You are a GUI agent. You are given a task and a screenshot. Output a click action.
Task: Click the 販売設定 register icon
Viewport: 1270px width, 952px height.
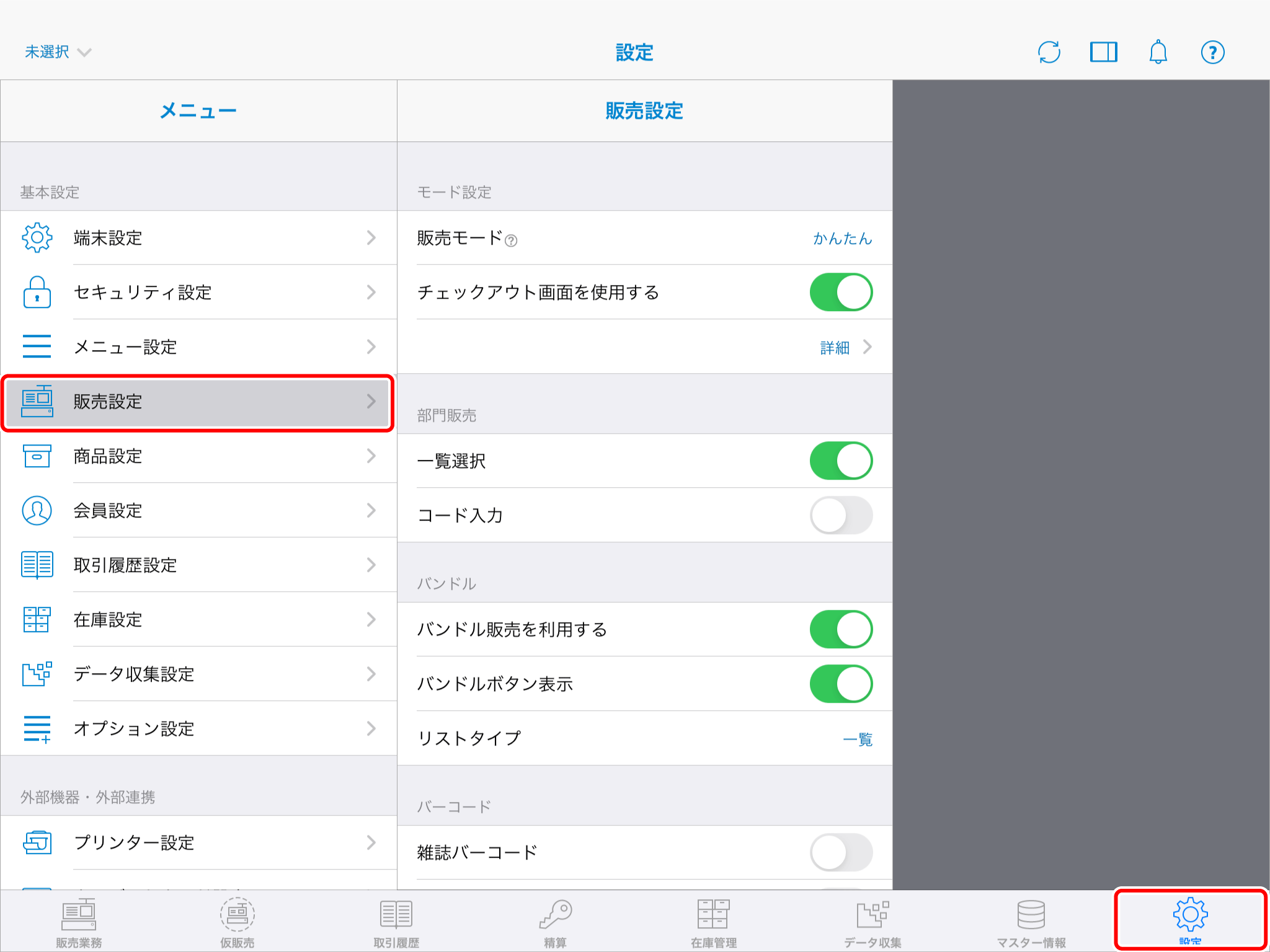click(x=37, y=401)
